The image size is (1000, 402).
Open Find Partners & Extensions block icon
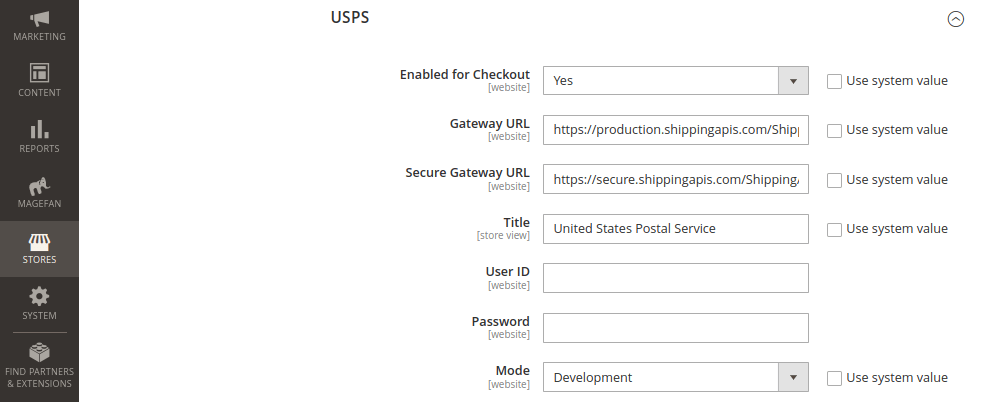pos(39,352)
